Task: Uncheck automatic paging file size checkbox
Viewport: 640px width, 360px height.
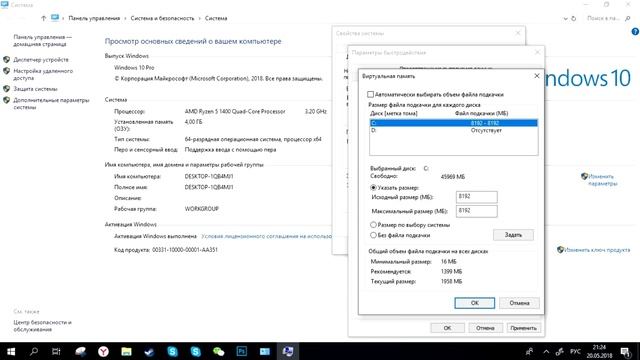Action: [x=370, y=94]
